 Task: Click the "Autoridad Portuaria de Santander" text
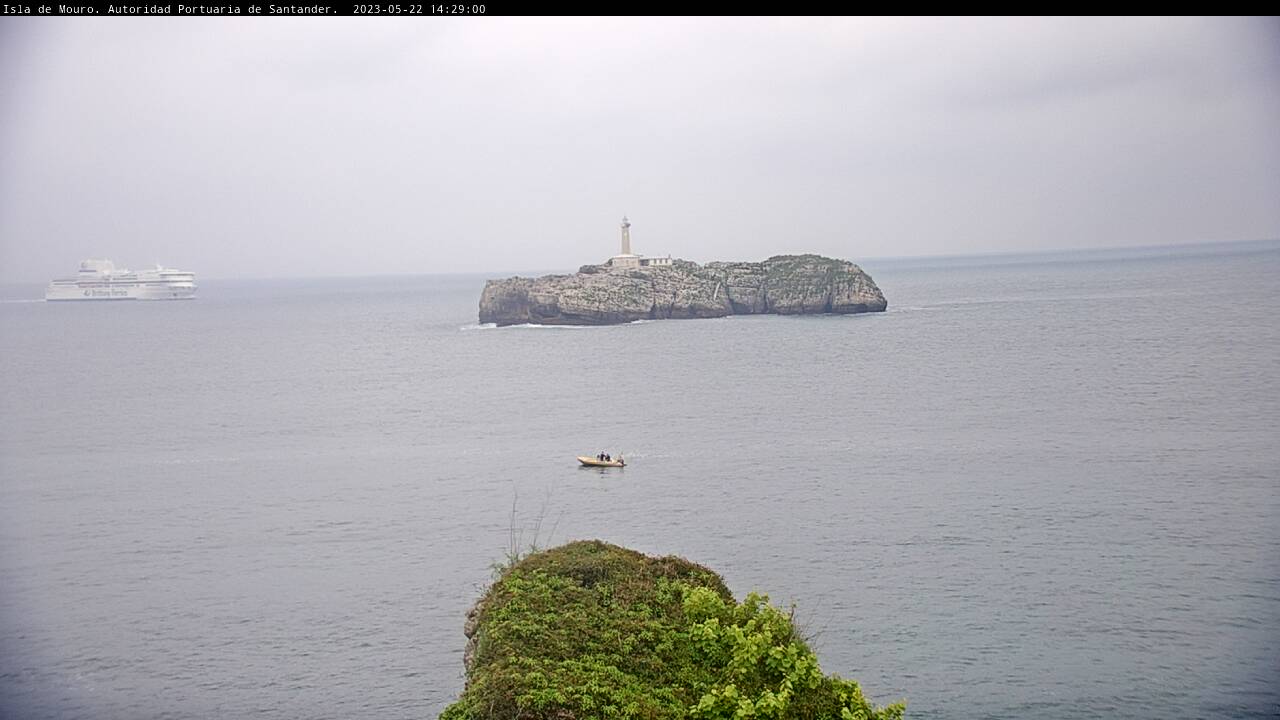(x=221, y=9)
